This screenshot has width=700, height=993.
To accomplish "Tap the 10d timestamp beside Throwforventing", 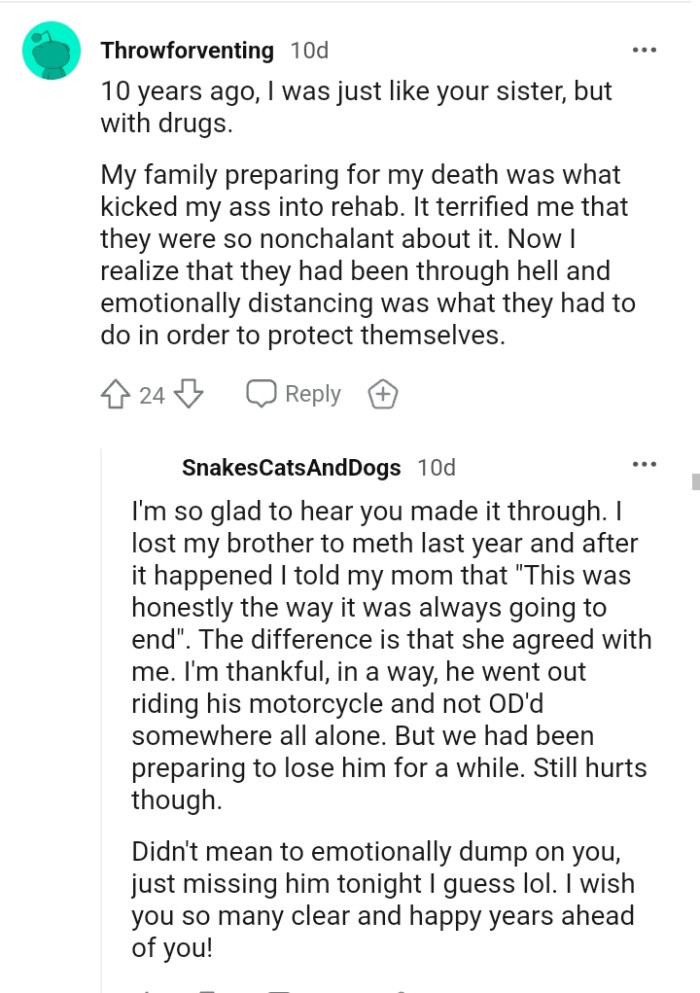I will [x=309, y=50].
